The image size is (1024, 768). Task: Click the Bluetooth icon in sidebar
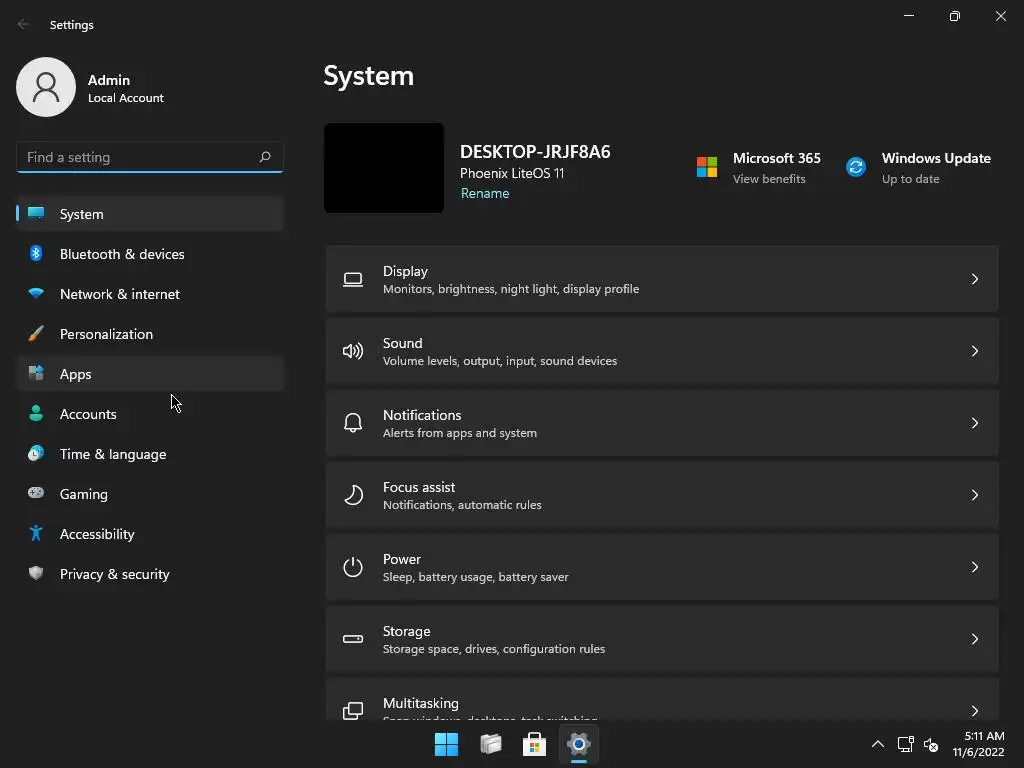(x=36, y=253)
